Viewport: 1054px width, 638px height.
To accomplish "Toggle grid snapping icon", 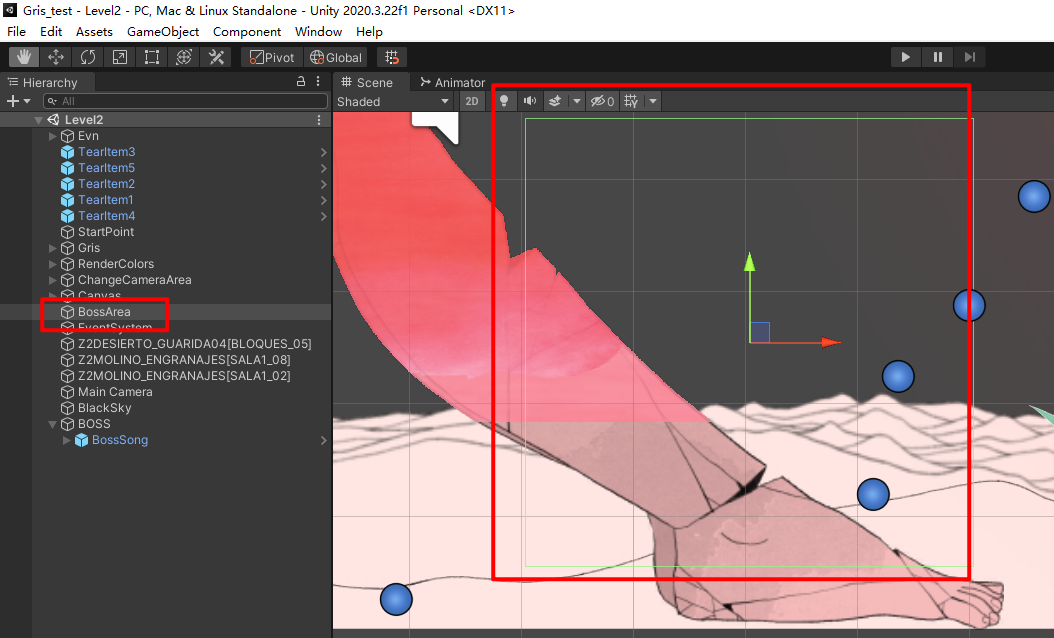I will coord(392,57).
